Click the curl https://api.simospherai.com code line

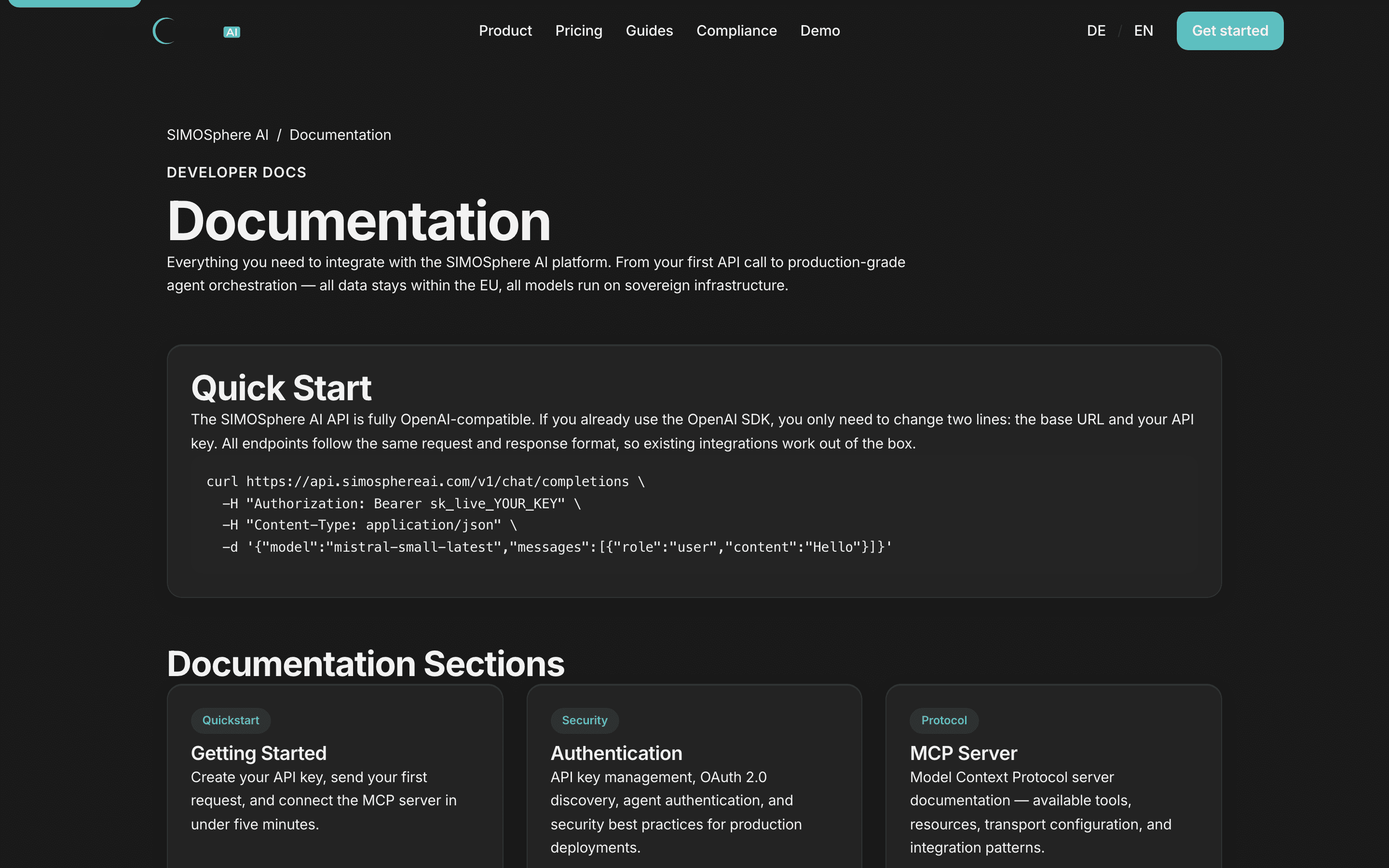coord(425,482)
